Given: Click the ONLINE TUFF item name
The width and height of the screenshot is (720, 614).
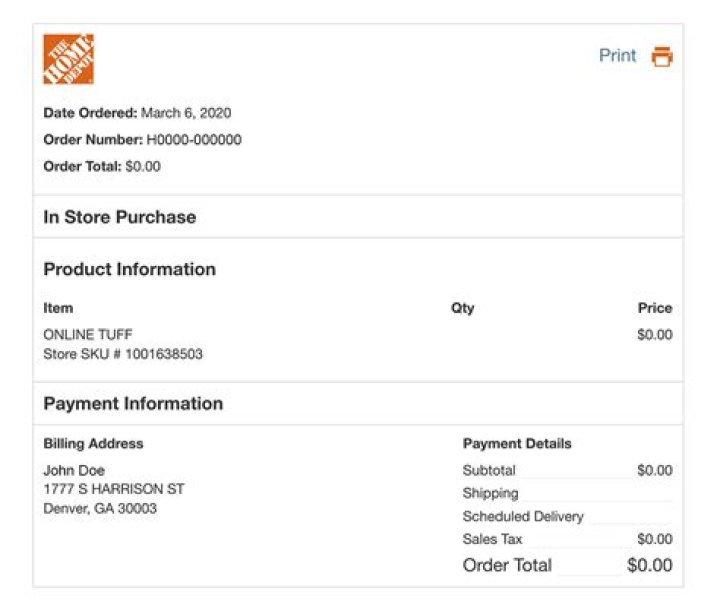Looking at the screenshot, I should (x=88, y=334).
